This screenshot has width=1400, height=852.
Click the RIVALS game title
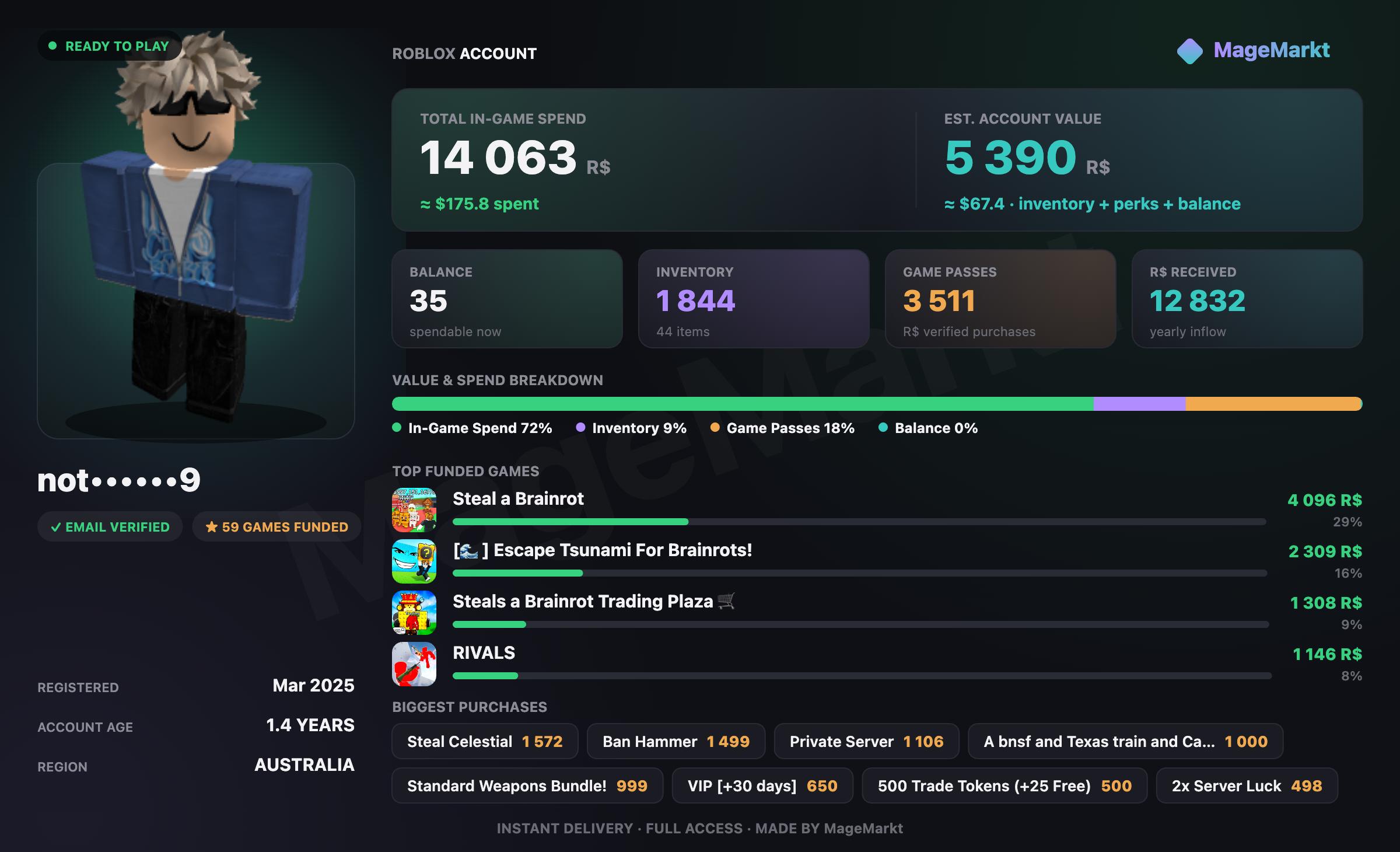click(484, 652)
